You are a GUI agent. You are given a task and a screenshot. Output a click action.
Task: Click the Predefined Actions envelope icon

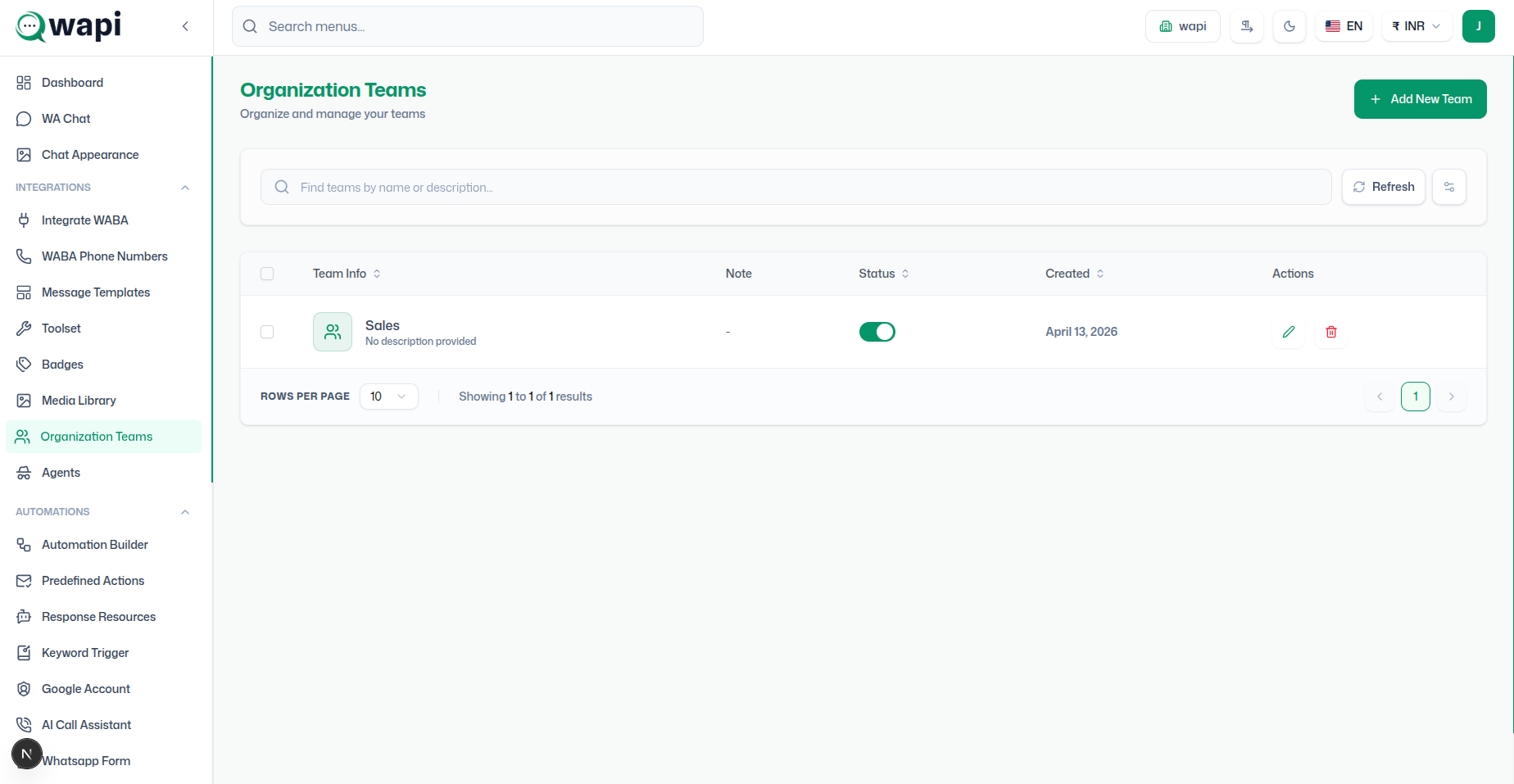24,581
